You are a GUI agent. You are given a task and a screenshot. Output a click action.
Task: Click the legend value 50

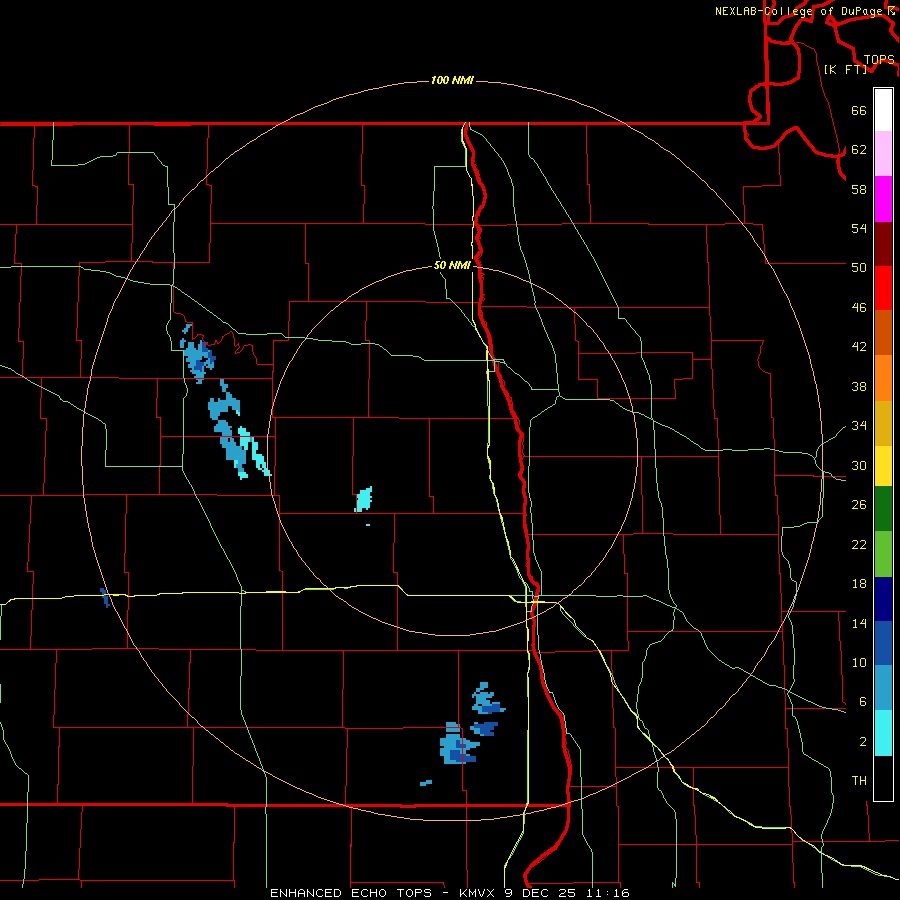click(x=859, y=267)
